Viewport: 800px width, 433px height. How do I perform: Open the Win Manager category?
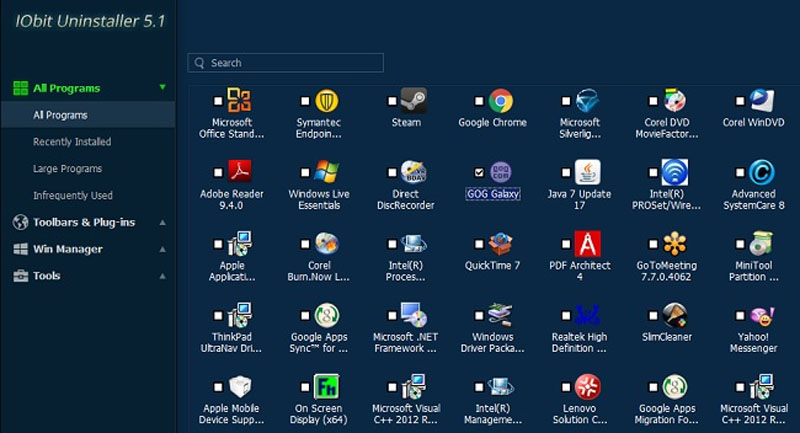pyautogui.click(x=67, y=249)
